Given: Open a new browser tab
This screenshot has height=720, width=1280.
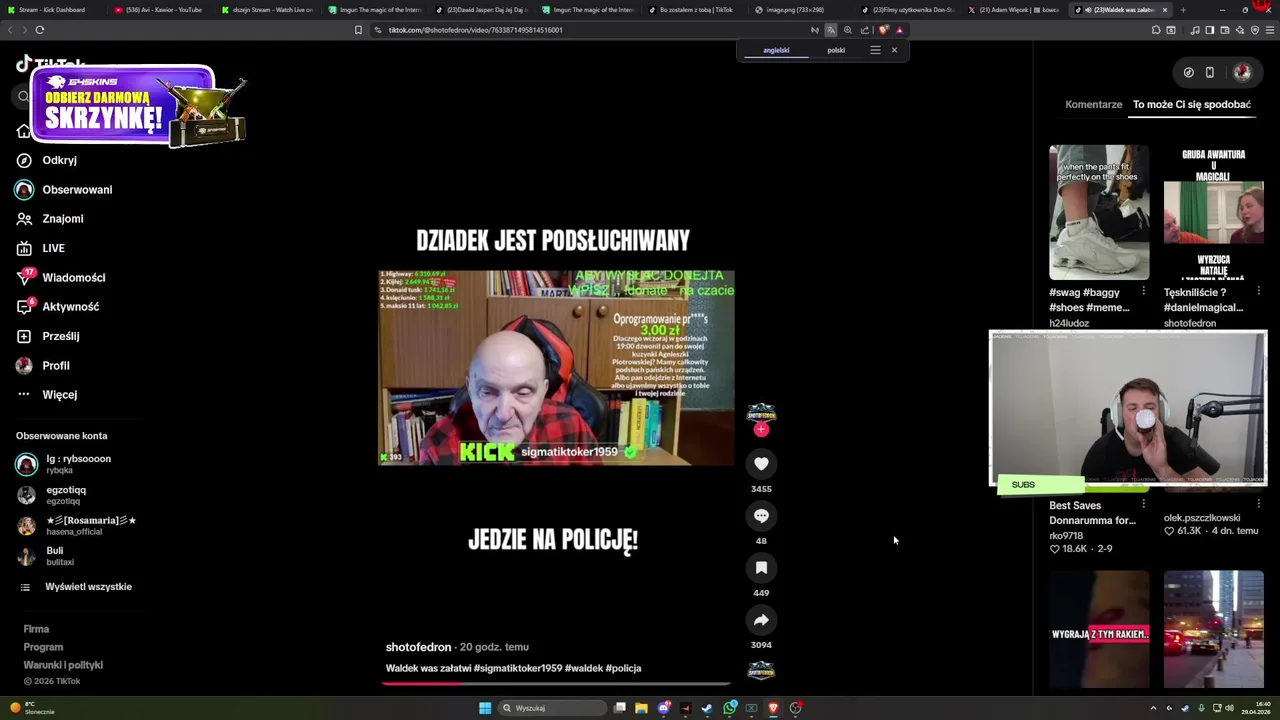Looking at the screenshot, I should coord(1183,10).
